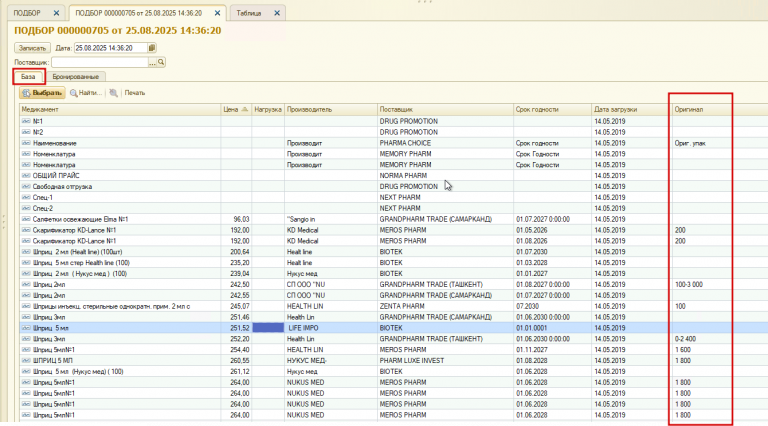The width and height of the screenshot is (768, 426).
Task: Select 'Шприц 5 мл (Нукус мед) ( 100)' row
Action: click(392, 372)
